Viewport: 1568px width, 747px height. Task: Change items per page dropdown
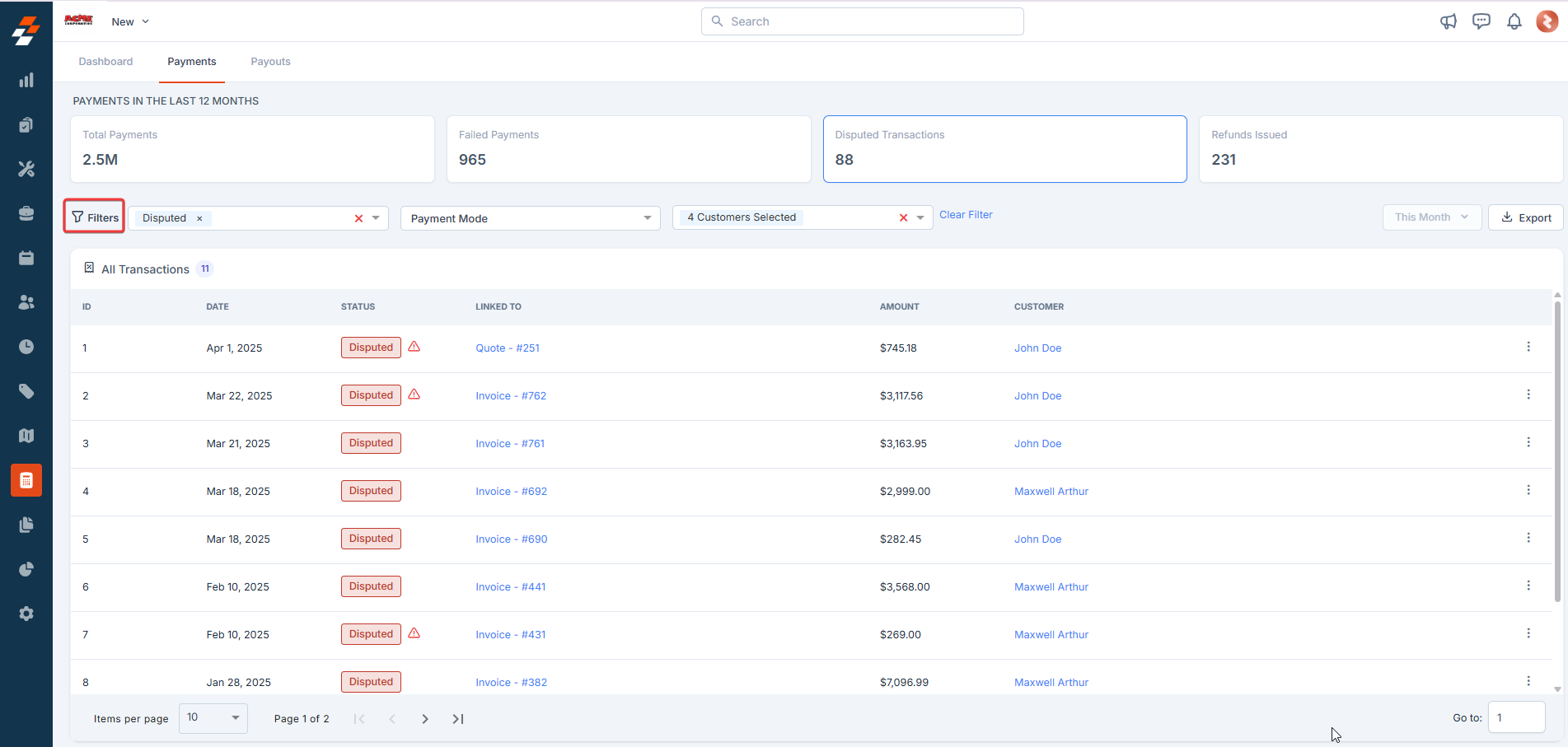coord(213,718)
